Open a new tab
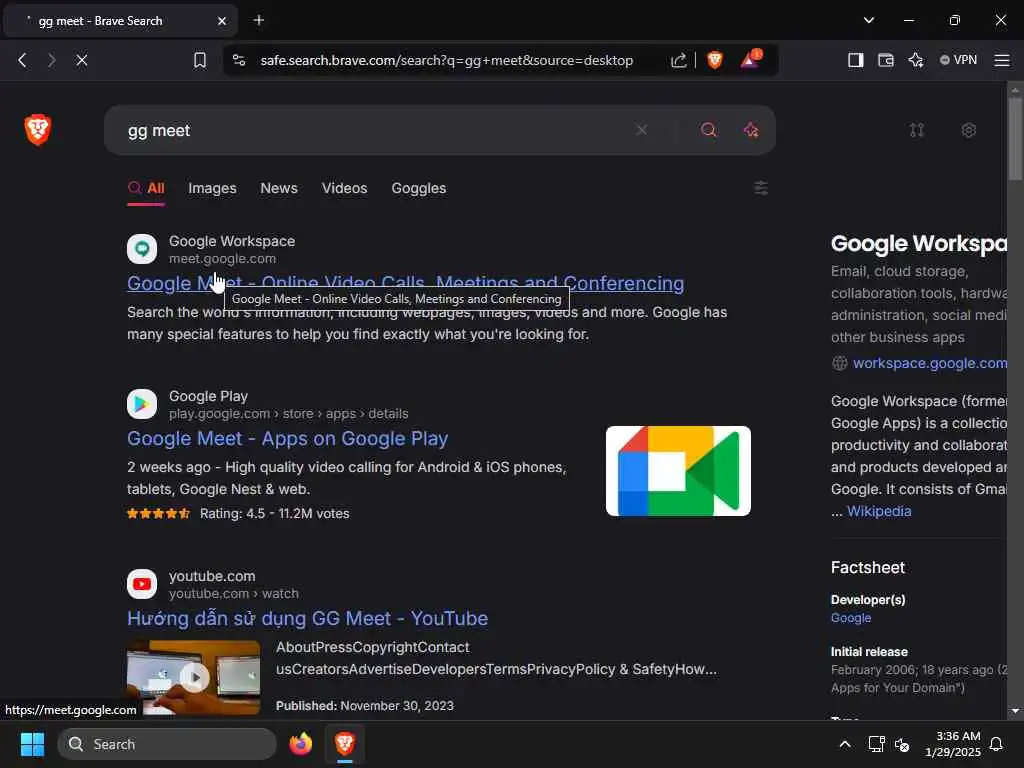 click(259, 20)
